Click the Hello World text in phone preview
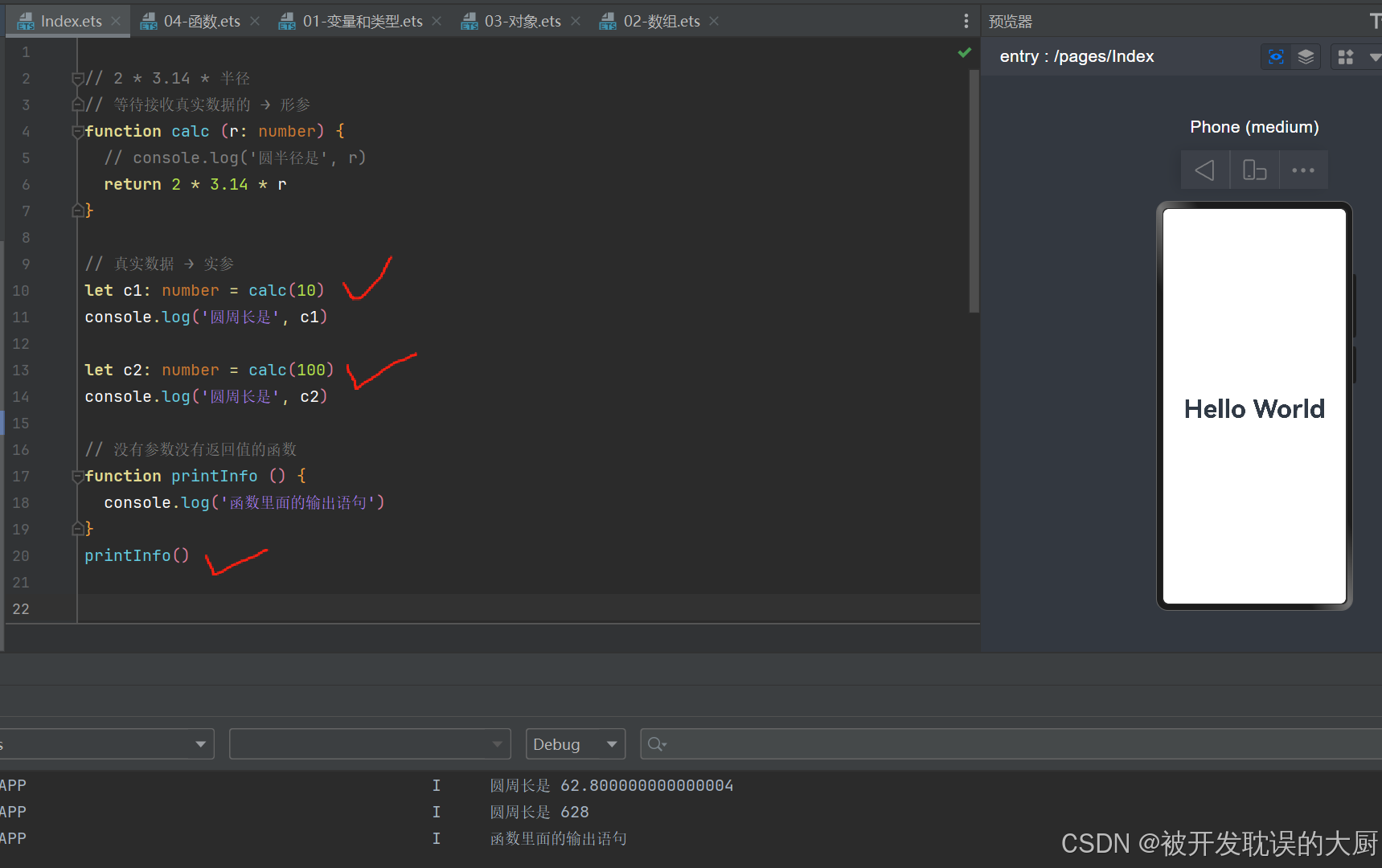Screen dimensions: 1382x868 click(x=1254, y=409)
